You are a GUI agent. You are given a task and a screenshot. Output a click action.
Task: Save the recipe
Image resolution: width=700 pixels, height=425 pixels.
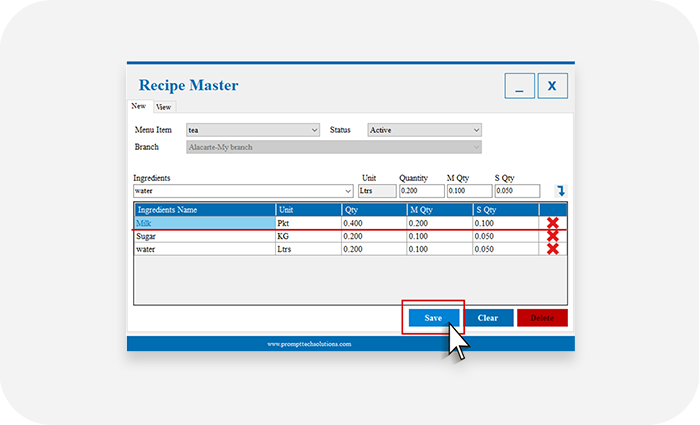(x=433, y=318)
